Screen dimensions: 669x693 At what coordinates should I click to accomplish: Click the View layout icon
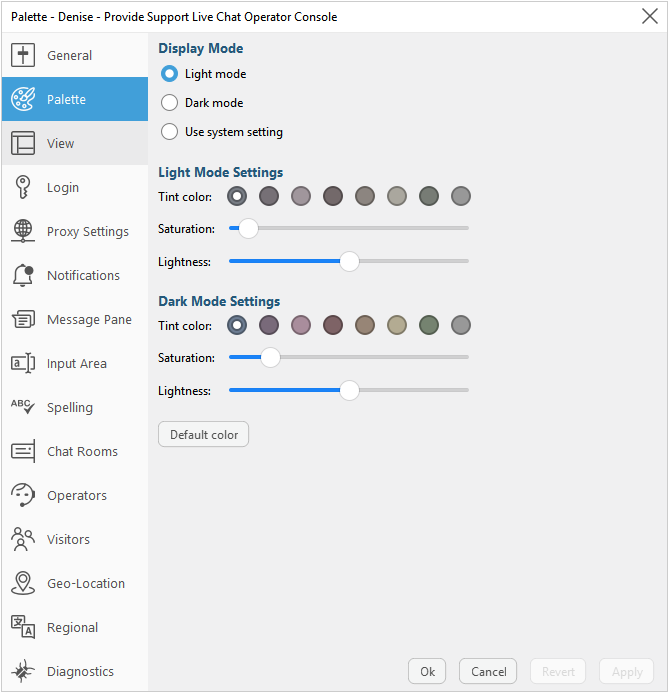click(x=23, y=143)
